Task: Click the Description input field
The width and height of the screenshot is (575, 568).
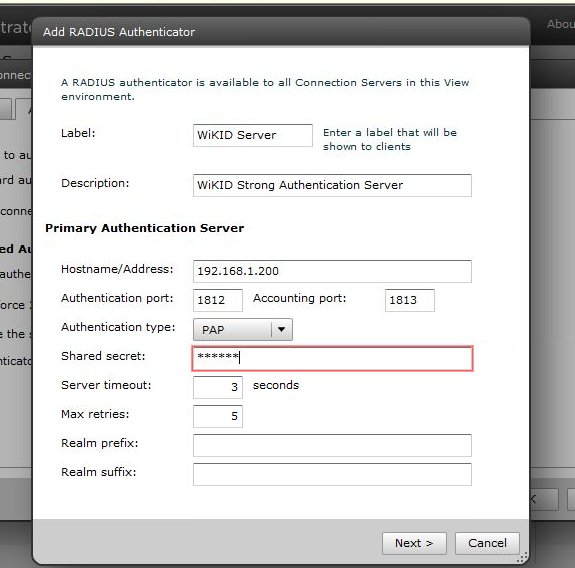Action: [332, 185]
